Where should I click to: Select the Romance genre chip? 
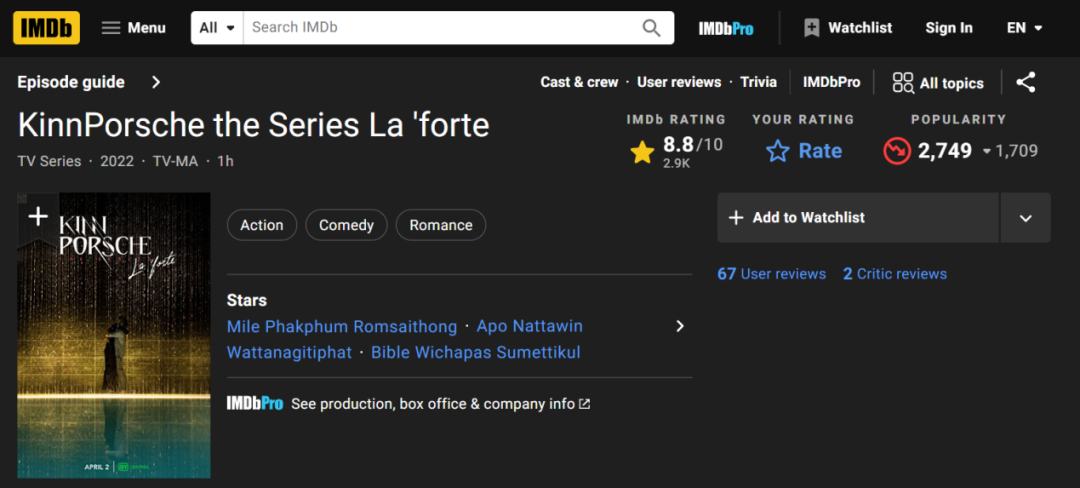pyautogui.click(x=440, y=225)
